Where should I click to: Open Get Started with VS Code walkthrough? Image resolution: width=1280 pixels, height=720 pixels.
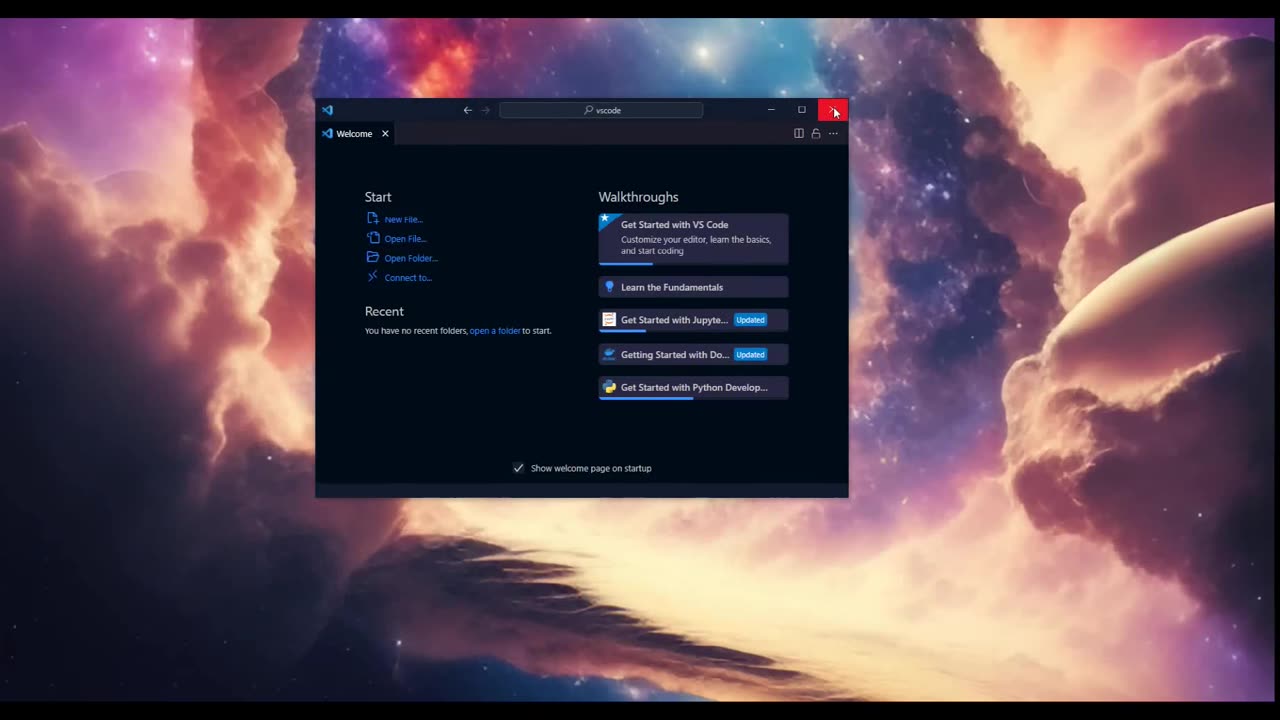pyautogui.click(x=693, y=239)
